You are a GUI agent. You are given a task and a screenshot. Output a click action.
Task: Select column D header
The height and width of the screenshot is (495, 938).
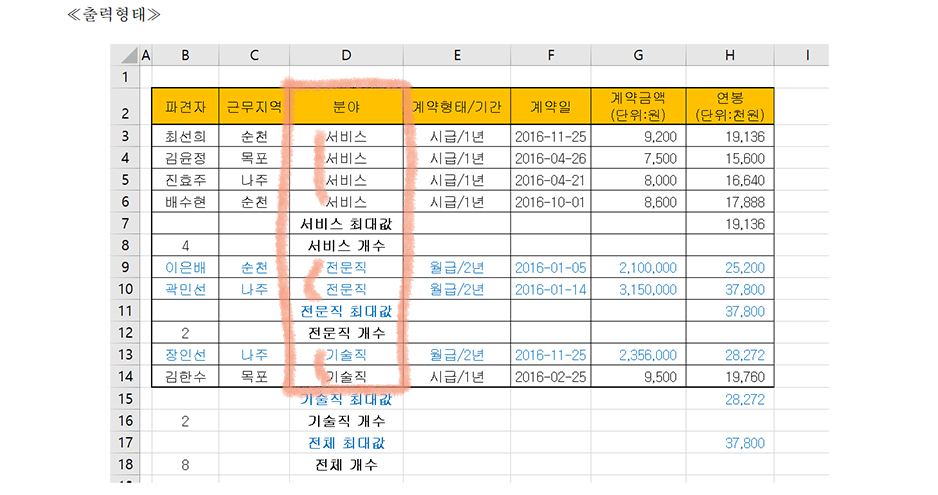346,55
